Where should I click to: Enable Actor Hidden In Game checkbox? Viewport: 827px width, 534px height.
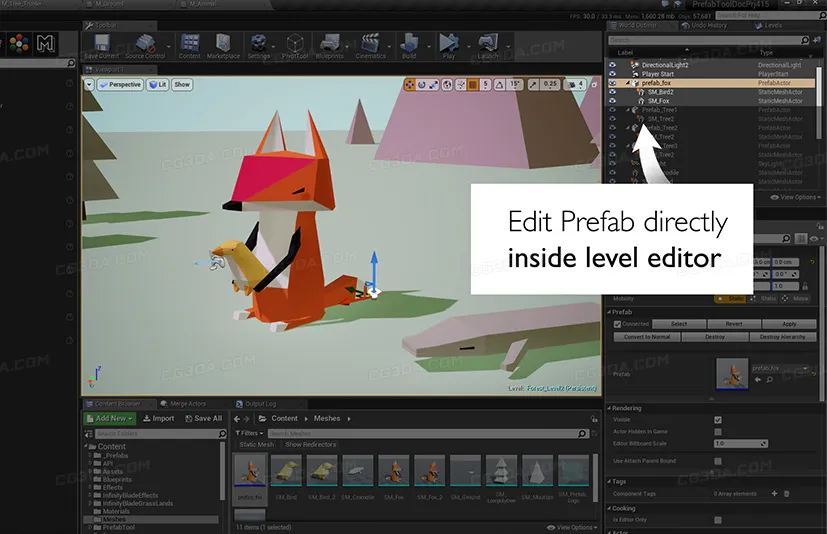718,432
